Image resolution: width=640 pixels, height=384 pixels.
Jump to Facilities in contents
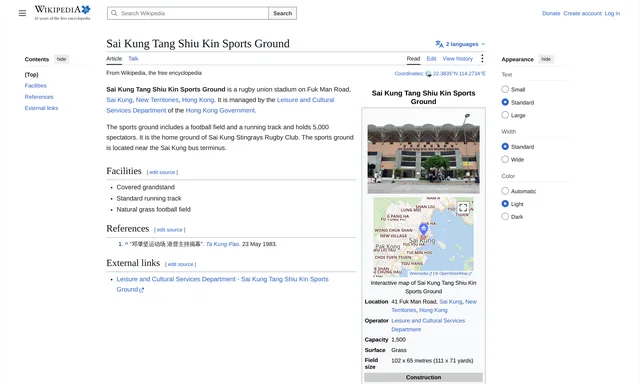(x=36, y=86)
